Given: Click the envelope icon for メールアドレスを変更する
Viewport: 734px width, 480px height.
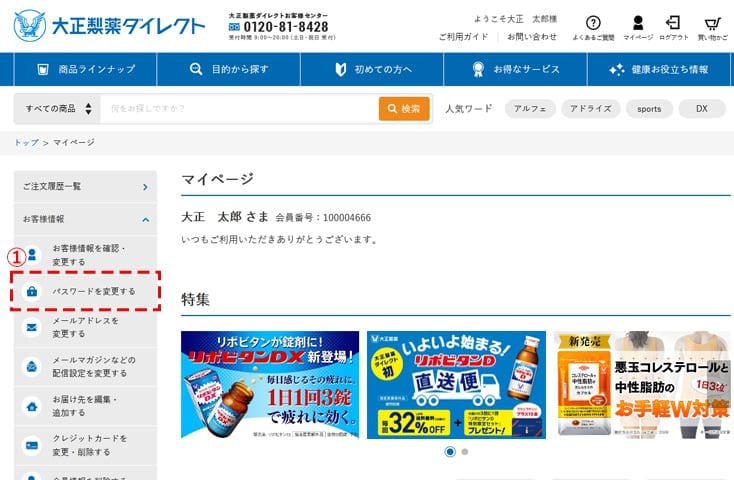Looking at the screenshot, I should point(32,327).
